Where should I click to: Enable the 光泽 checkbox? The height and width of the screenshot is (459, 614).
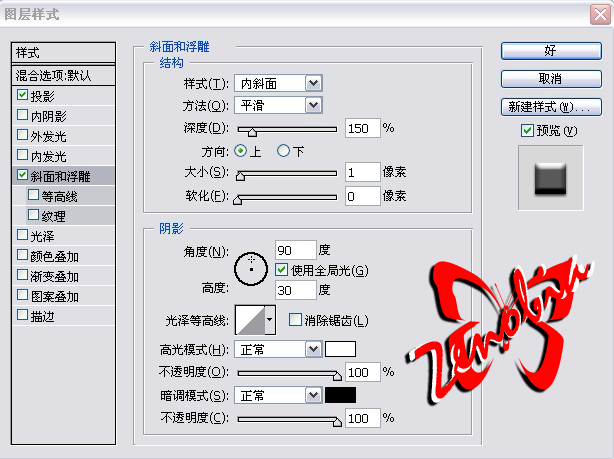[22, 235]
